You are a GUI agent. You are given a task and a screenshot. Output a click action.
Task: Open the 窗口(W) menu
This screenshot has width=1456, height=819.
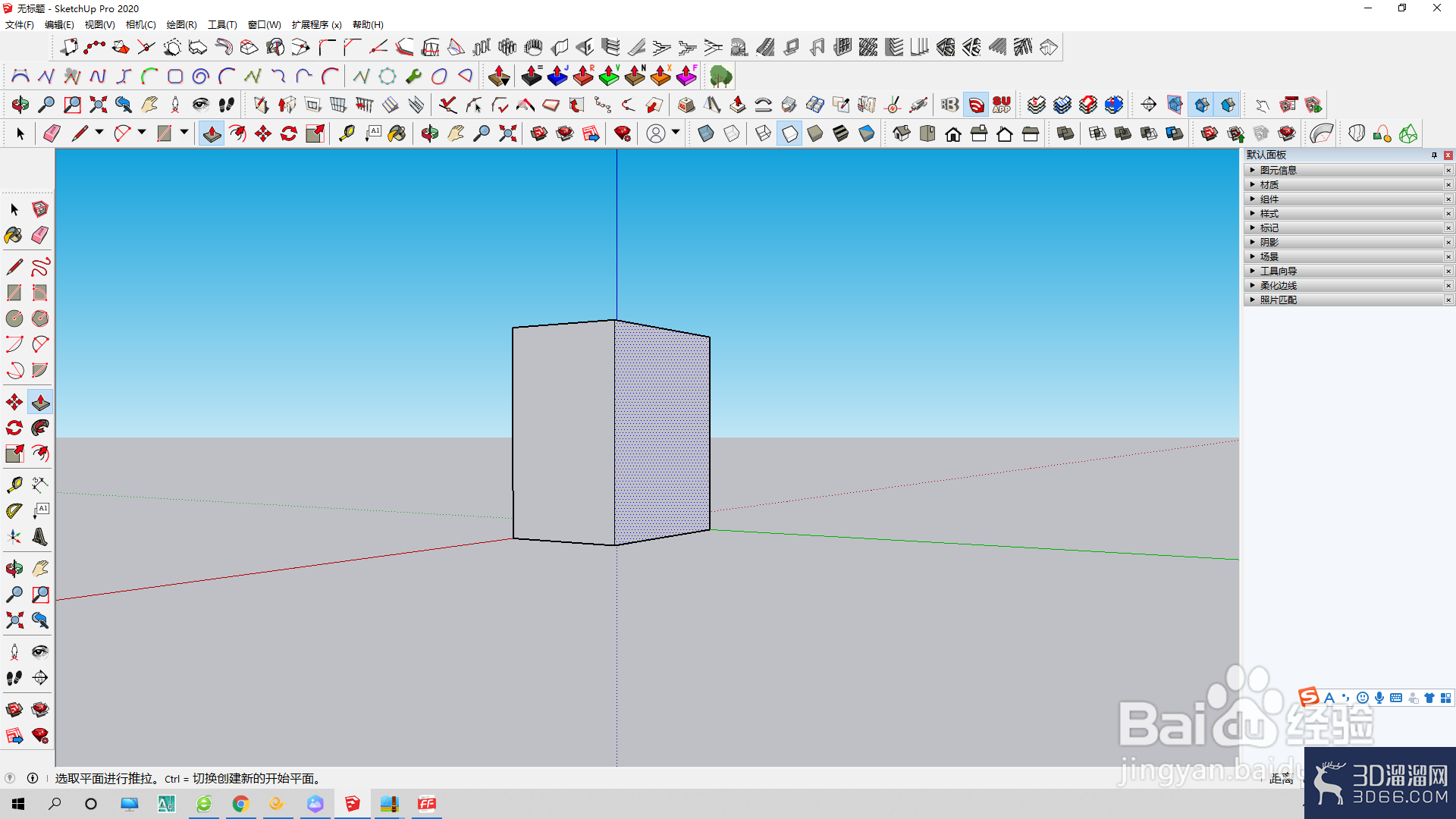(x=264, y=24)
